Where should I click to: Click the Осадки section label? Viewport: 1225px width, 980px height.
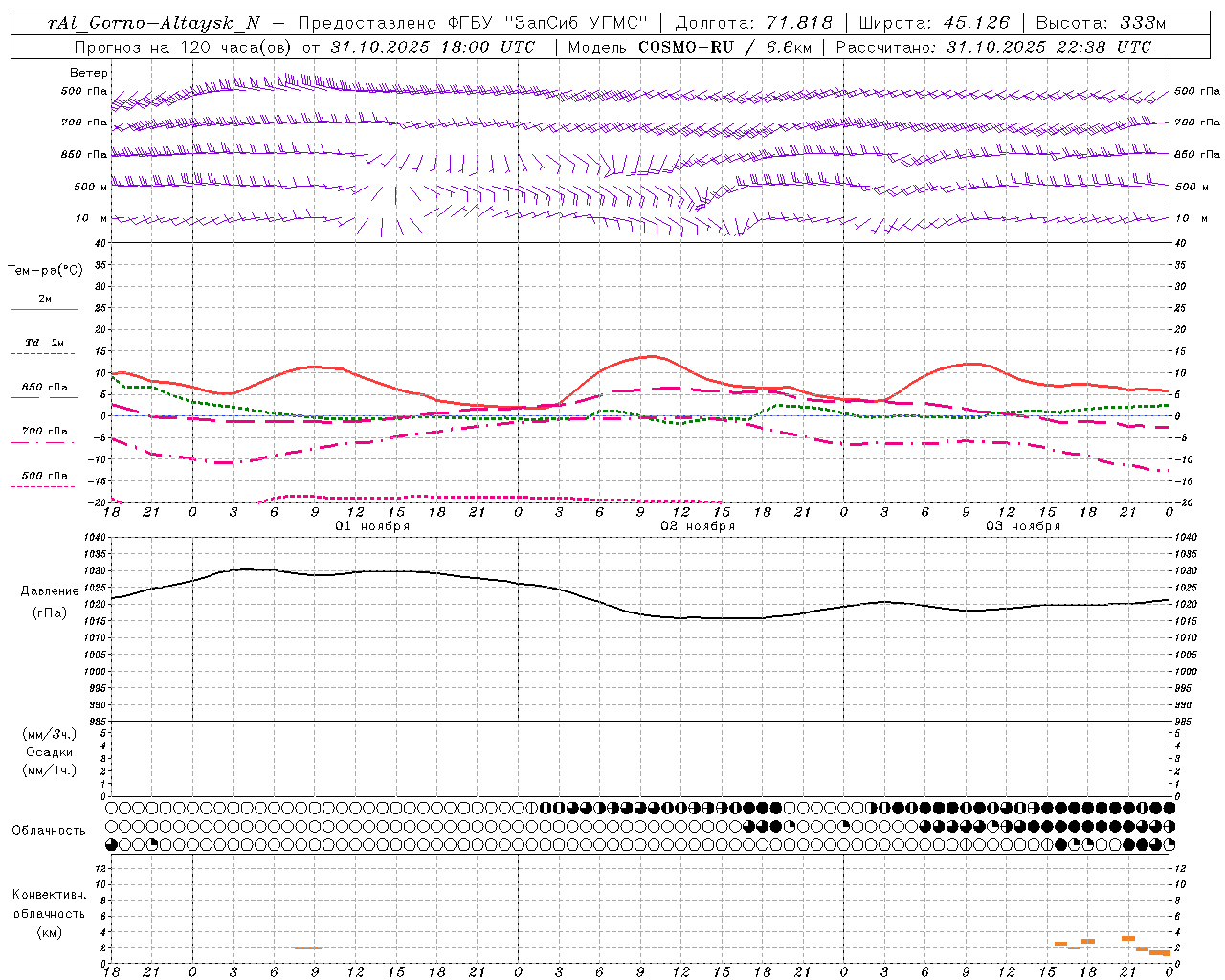pos(51,752)
